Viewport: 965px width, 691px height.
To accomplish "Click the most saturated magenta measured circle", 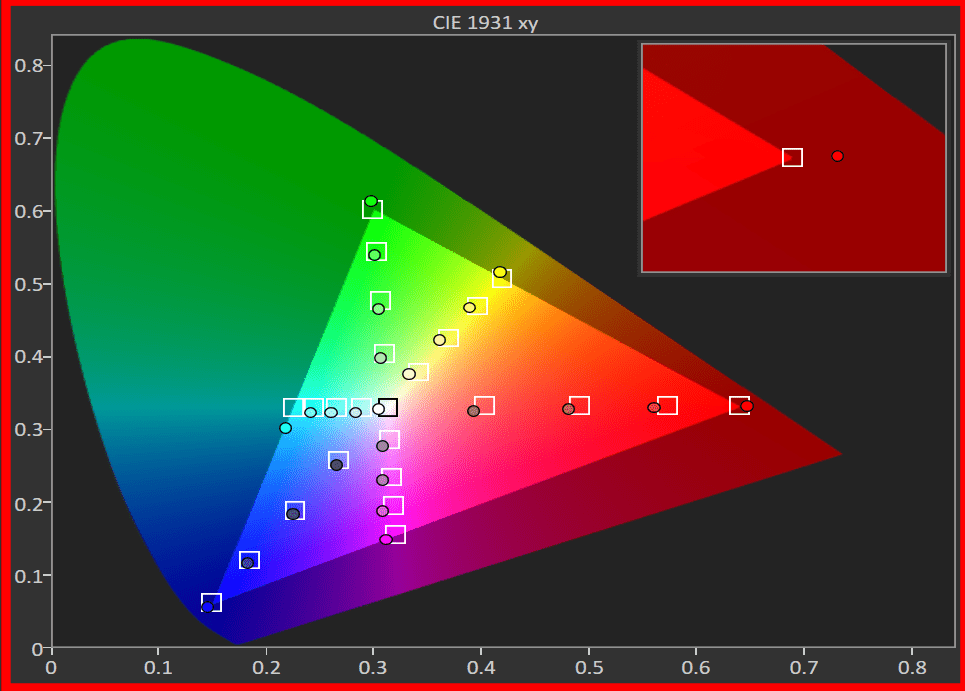I will [386, 540].
